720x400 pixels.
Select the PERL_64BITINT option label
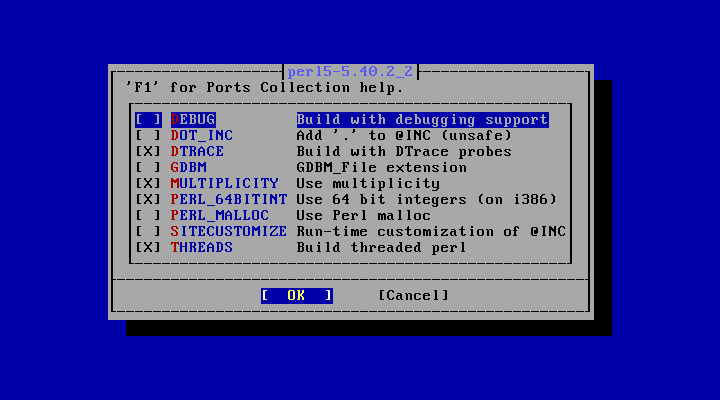pyautogui.click(x=229, y=199)
